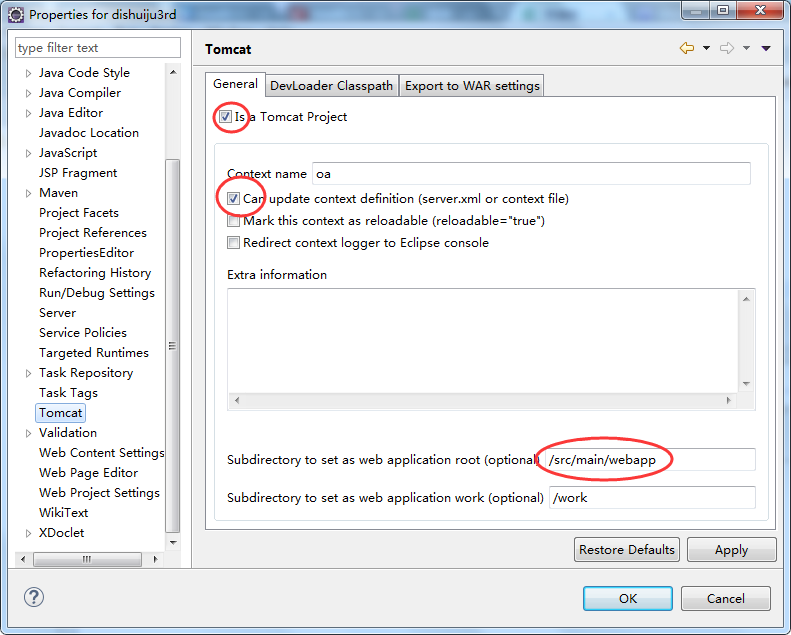The width and height of the screenshot is (791, 635).
Task: Click the web application work subdirectory field
Action: [x=652, y=498]
